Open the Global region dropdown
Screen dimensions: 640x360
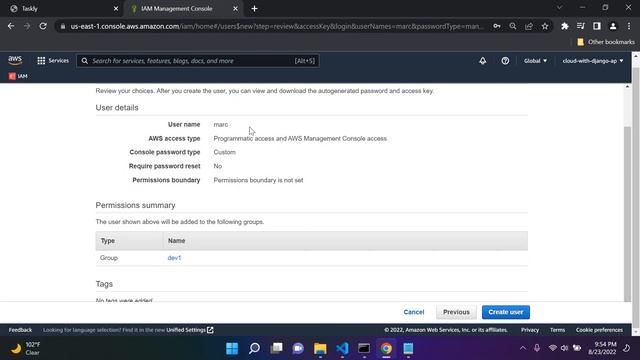pyautogui.click(x=535, y=61)
